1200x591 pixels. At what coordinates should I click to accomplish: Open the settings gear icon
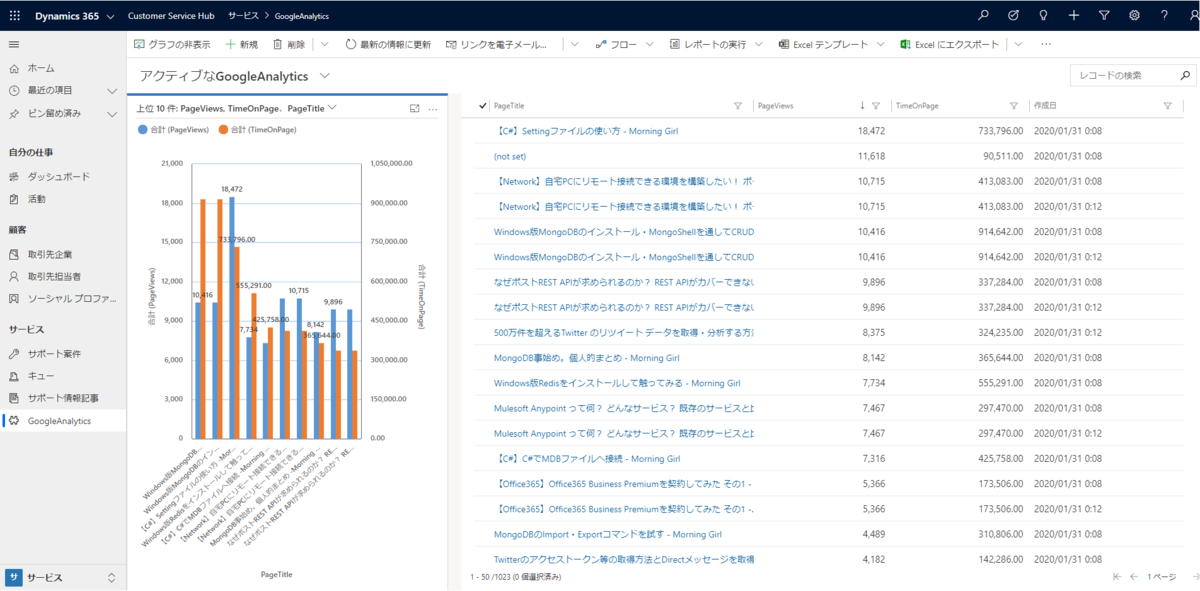(1134, 16)
